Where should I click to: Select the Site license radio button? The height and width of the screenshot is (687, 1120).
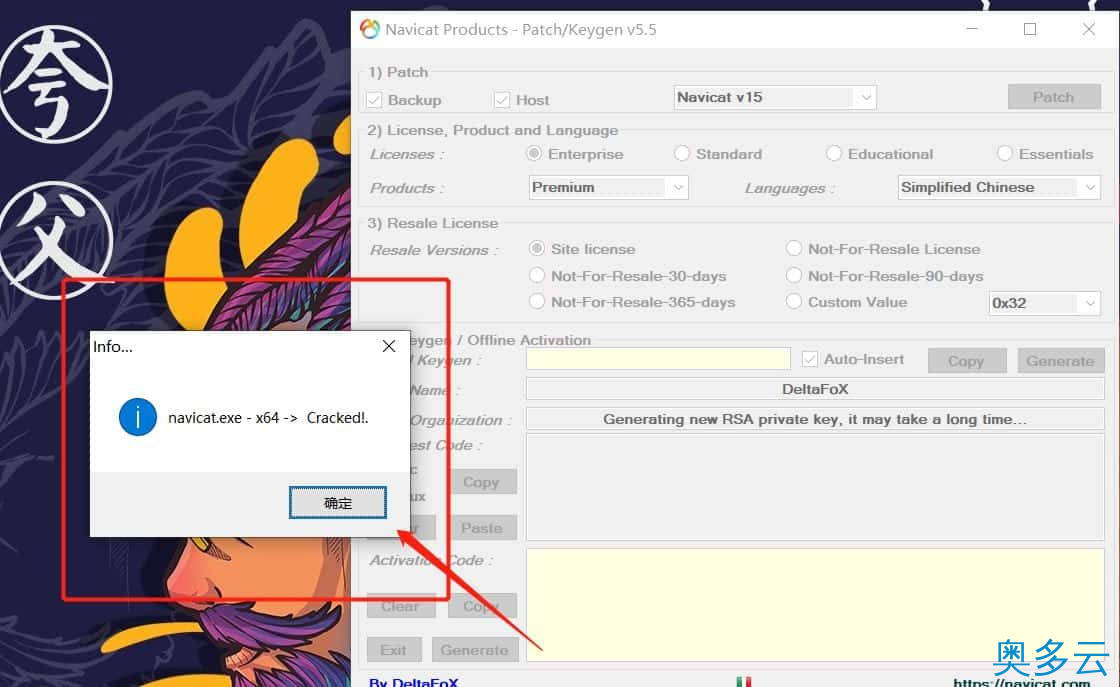pos(536,249)
